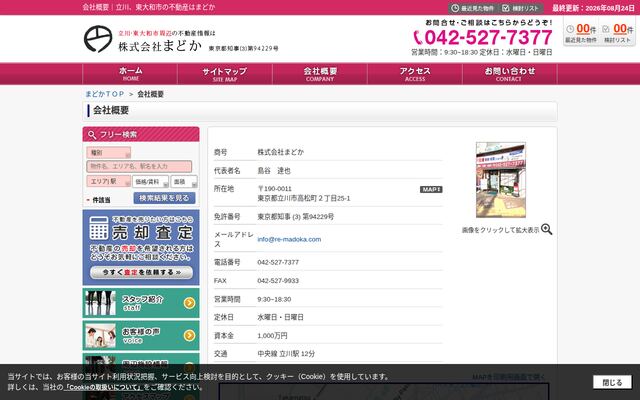This screenshot has height=400, width=640.
Task: Click the search magnifier icon in フリー検索 header
Action: tap(92, 135)
